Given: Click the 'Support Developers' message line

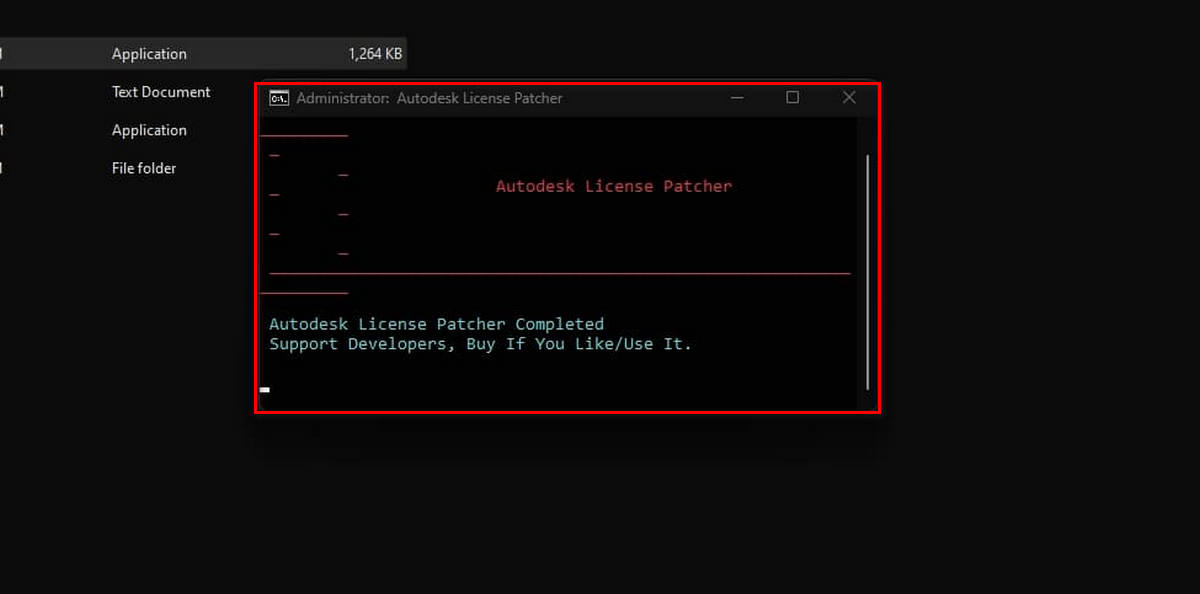Looking at the screenshot, I should coord(480,344).
